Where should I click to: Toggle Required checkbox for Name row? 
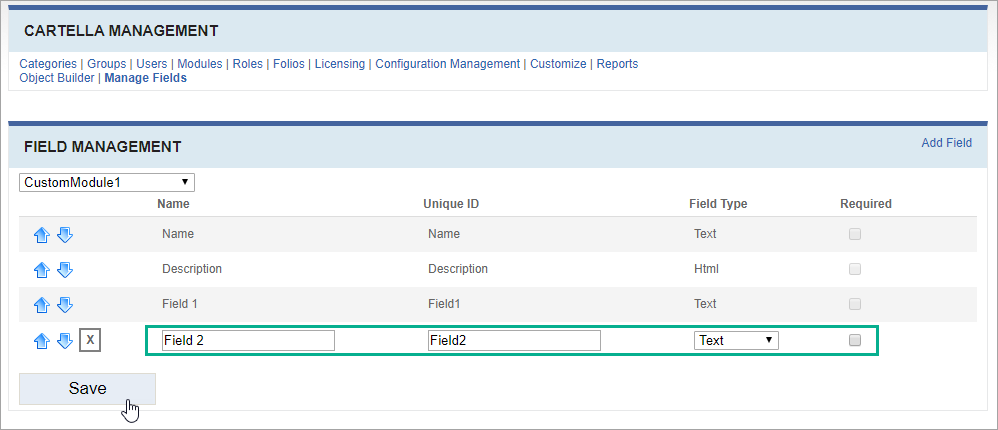click(x=855, y=234)
